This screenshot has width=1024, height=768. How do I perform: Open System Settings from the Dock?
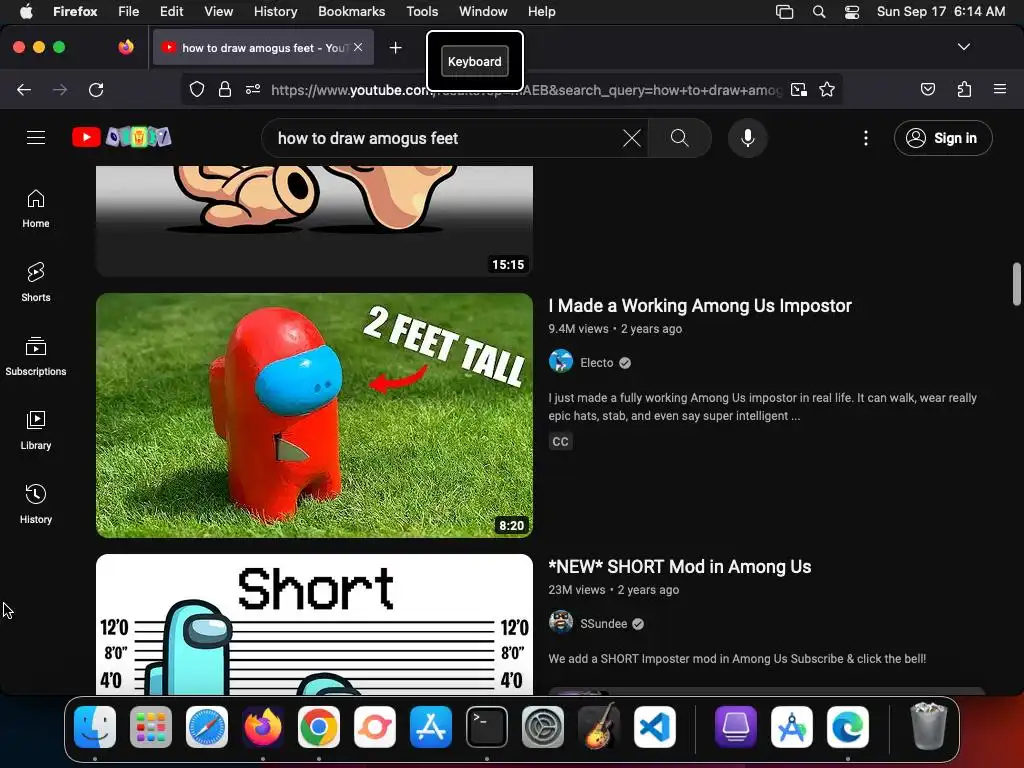[x=543, y=727]
